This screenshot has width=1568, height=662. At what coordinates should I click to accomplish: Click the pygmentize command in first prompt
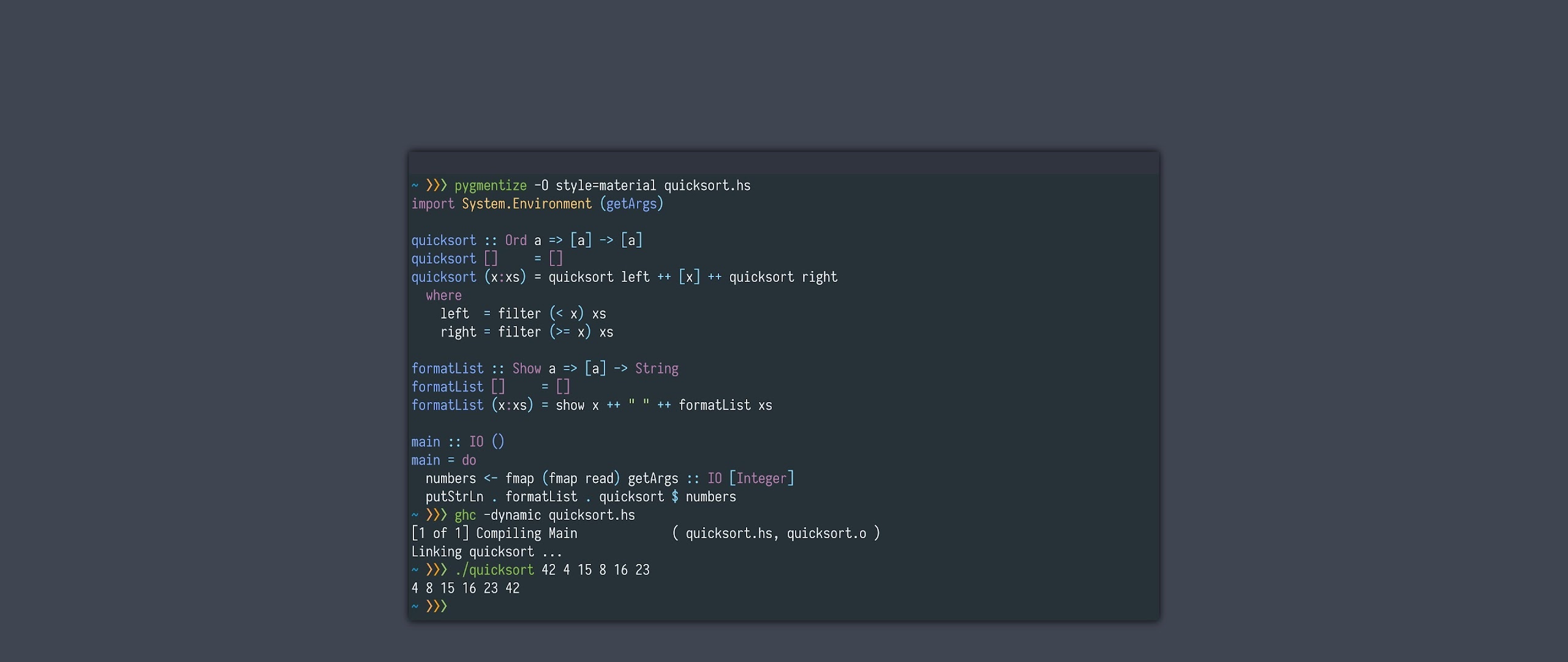pos(490,185)
